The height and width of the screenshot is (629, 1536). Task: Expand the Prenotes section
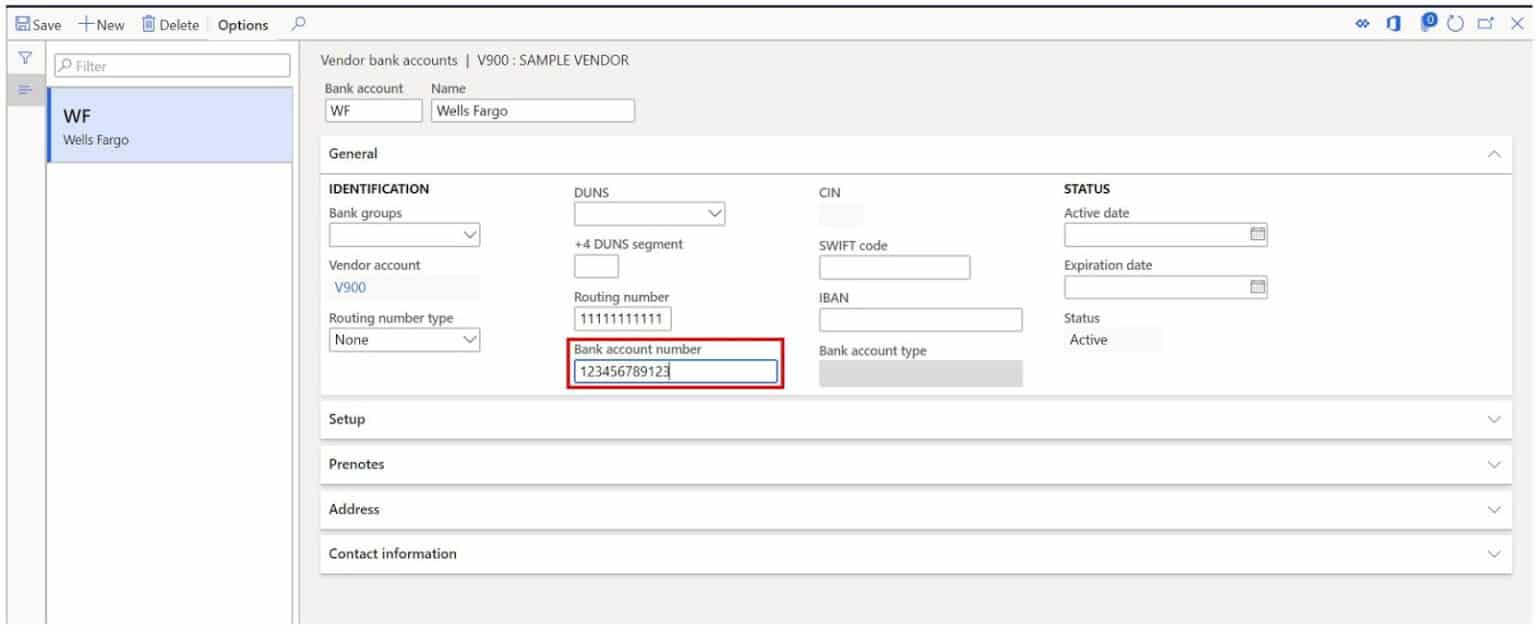pos(1494,464)
